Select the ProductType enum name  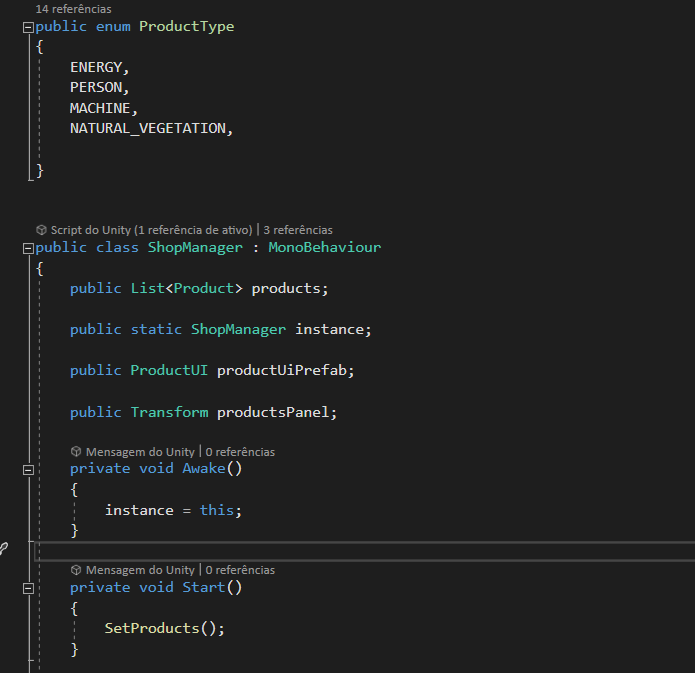(187, 27)
